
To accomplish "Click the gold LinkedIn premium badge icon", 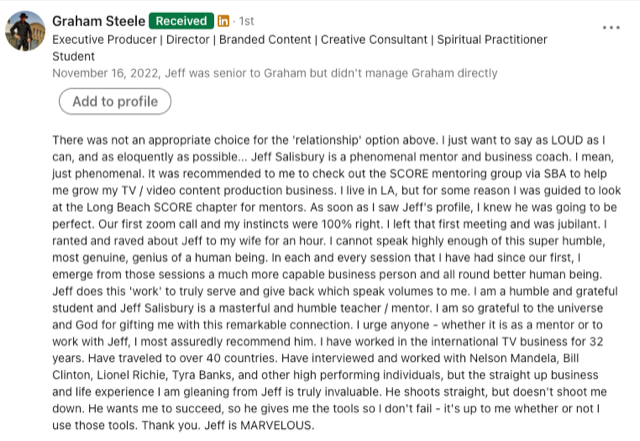I will (223, 21).
